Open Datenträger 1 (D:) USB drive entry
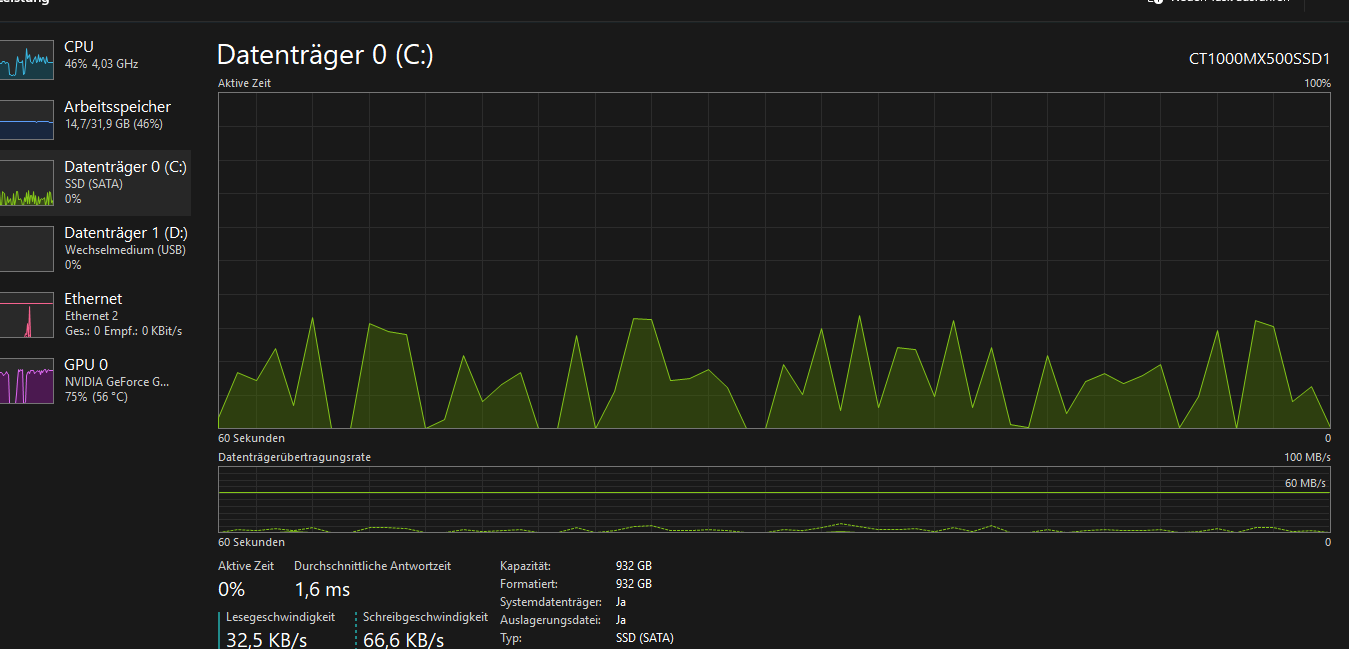Screen dimensions: 1349x649 click(95, 248)
